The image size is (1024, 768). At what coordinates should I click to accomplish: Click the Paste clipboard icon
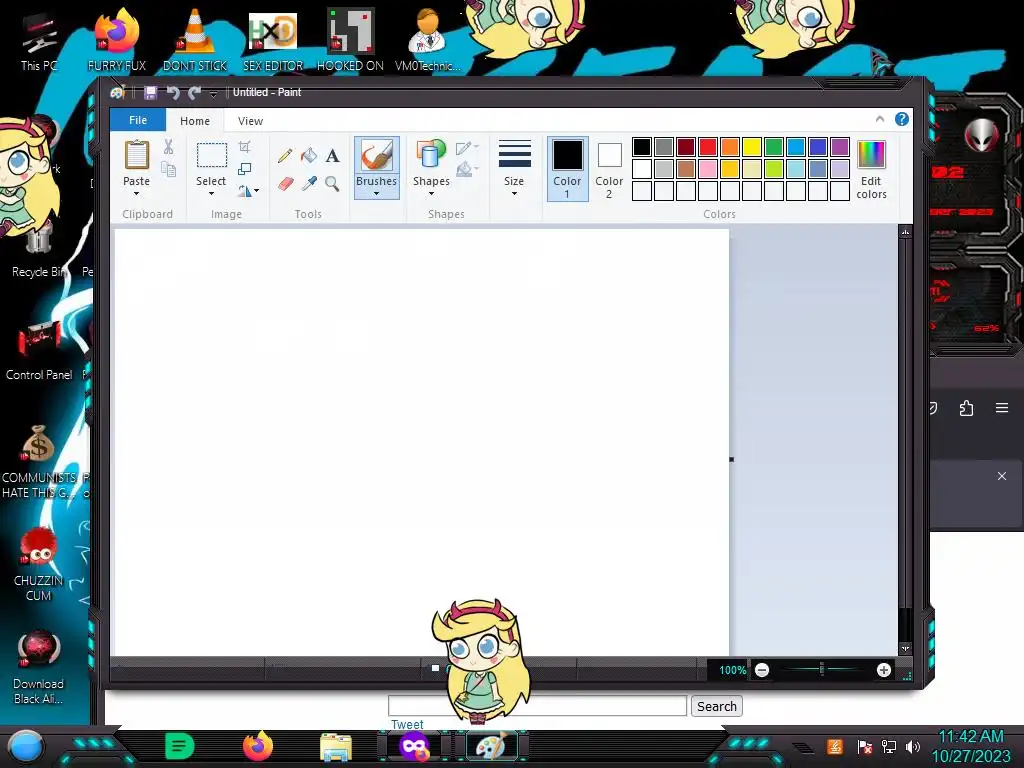pos(136,155)
